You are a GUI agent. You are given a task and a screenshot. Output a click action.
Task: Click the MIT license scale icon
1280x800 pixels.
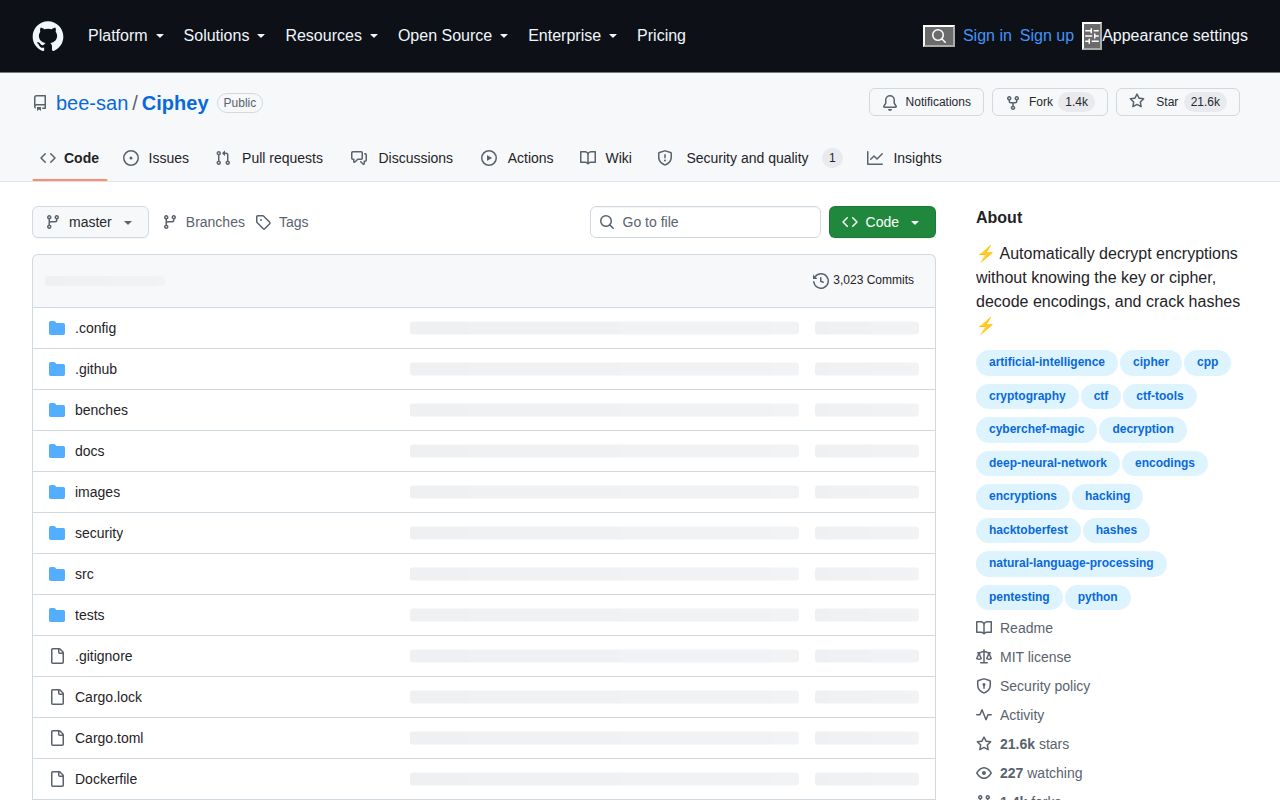pos(984,657)
